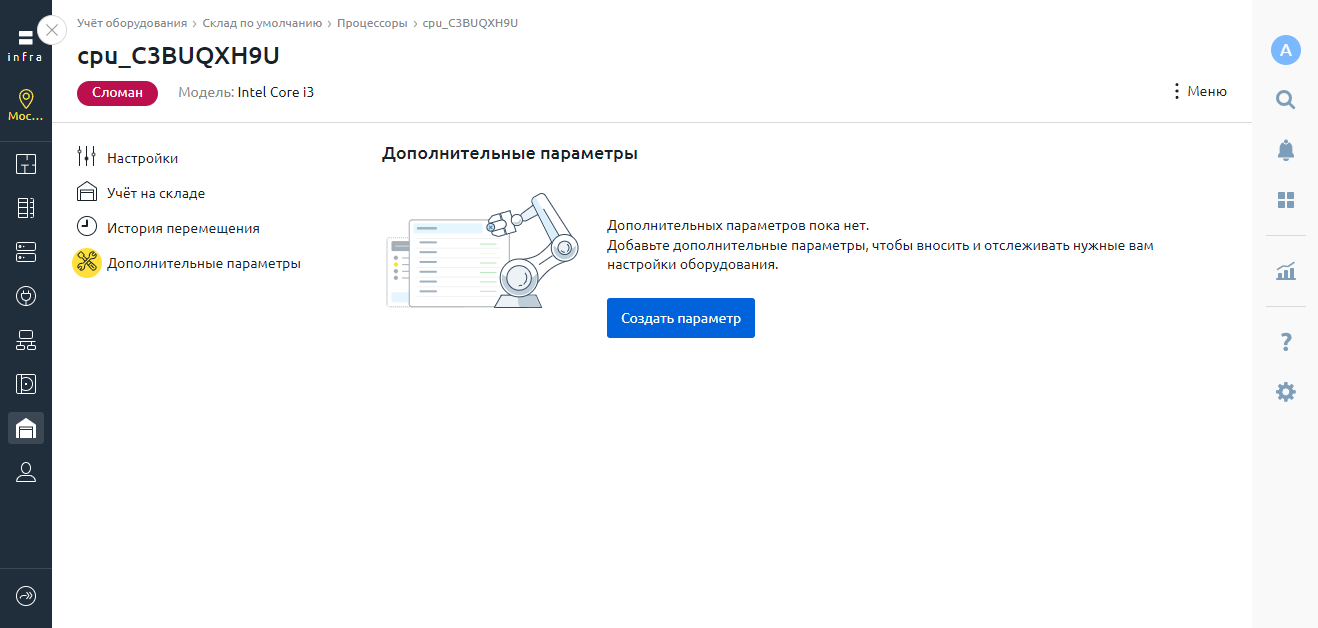
Task: Open the network topology icon in the left sidebar
Action: coord(26,340)
